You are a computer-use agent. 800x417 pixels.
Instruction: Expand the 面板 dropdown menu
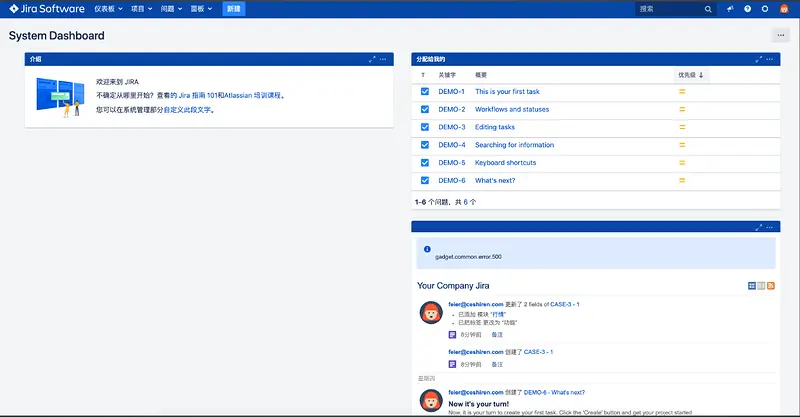pyautogui.click(x=201, y=9)
